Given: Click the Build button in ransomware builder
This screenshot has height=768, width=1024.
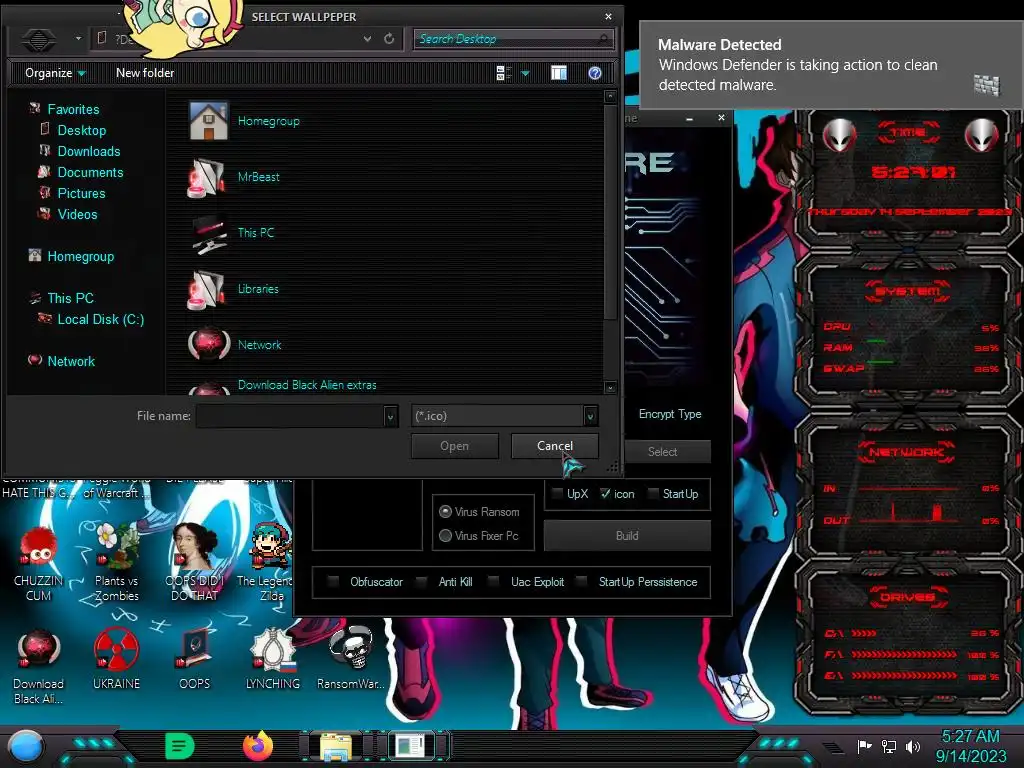Looking at the screenshot, I should point(627,536).
